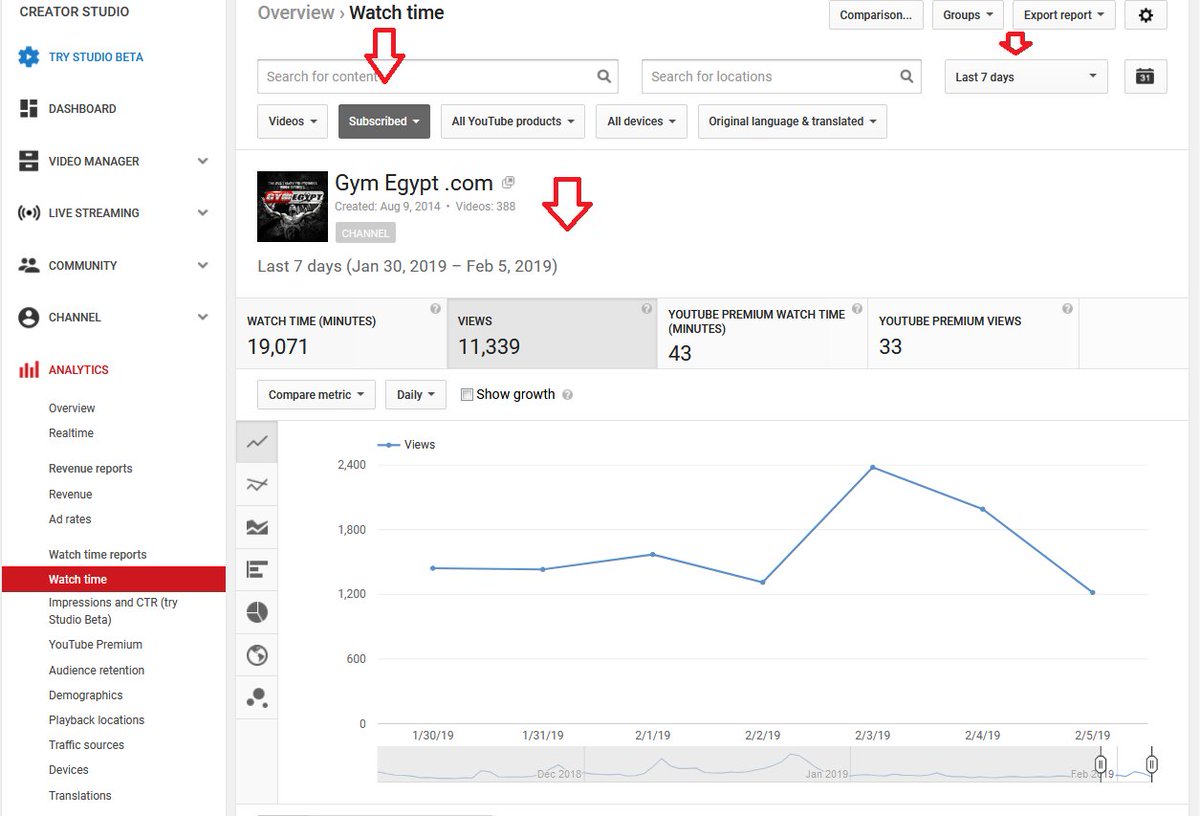Open the Ad rates report

pyautogui.click(x=70, y=519)
